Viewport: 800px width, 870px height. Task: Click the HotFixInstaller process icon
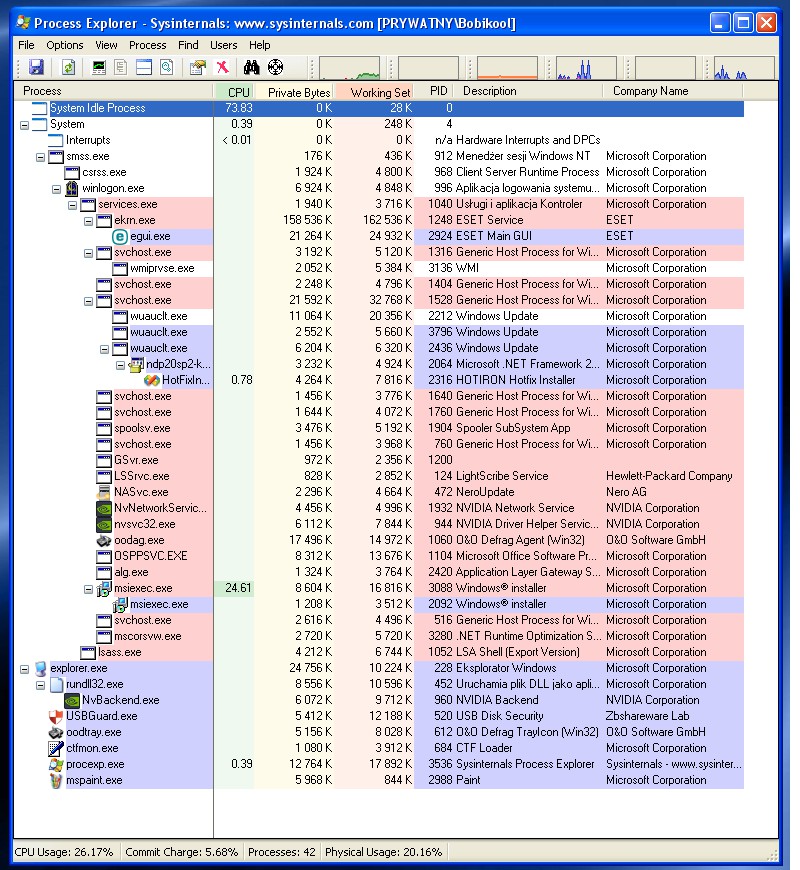tap(152, 381)
